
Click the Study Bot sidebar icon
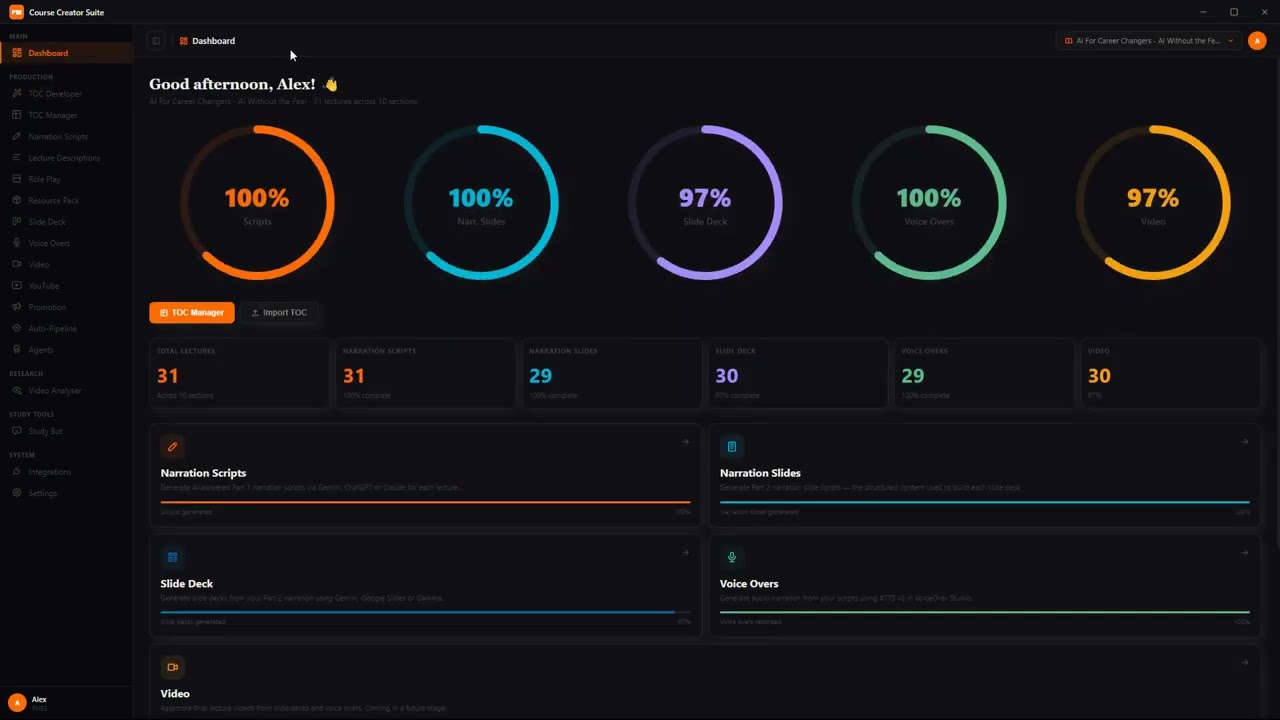[x=17, y=431]
